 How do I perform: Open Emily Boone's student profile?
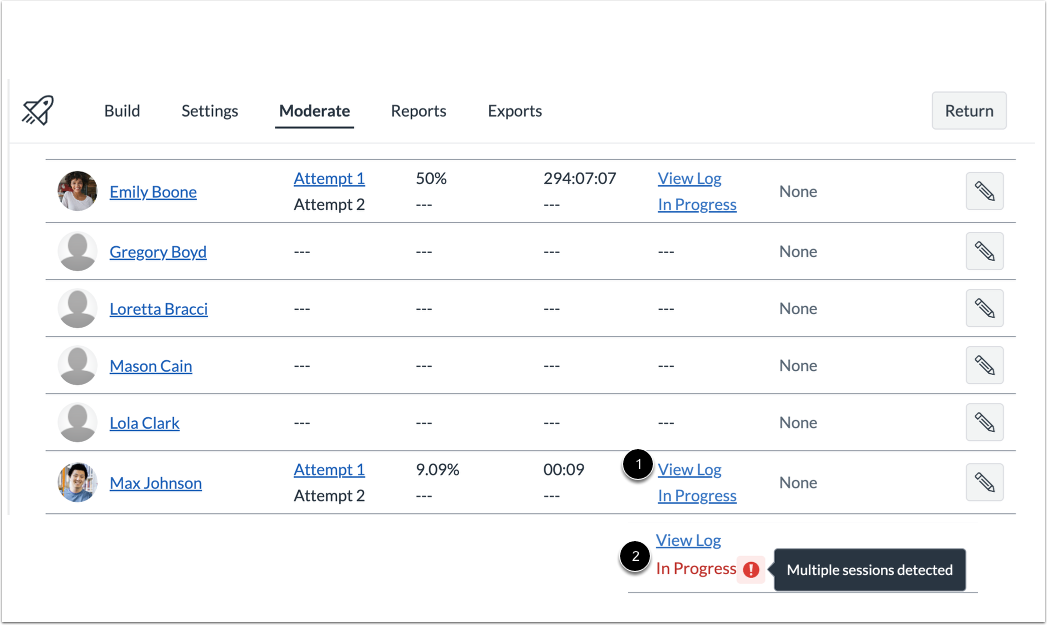point(152,191)
